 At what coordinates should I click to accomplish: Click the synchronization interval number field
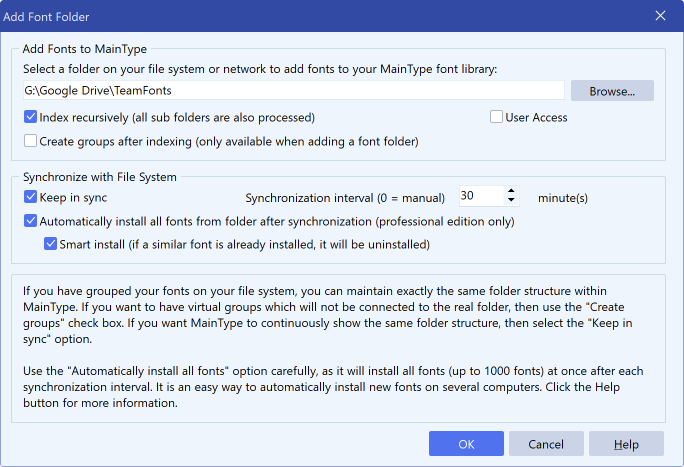coord(480,197)
